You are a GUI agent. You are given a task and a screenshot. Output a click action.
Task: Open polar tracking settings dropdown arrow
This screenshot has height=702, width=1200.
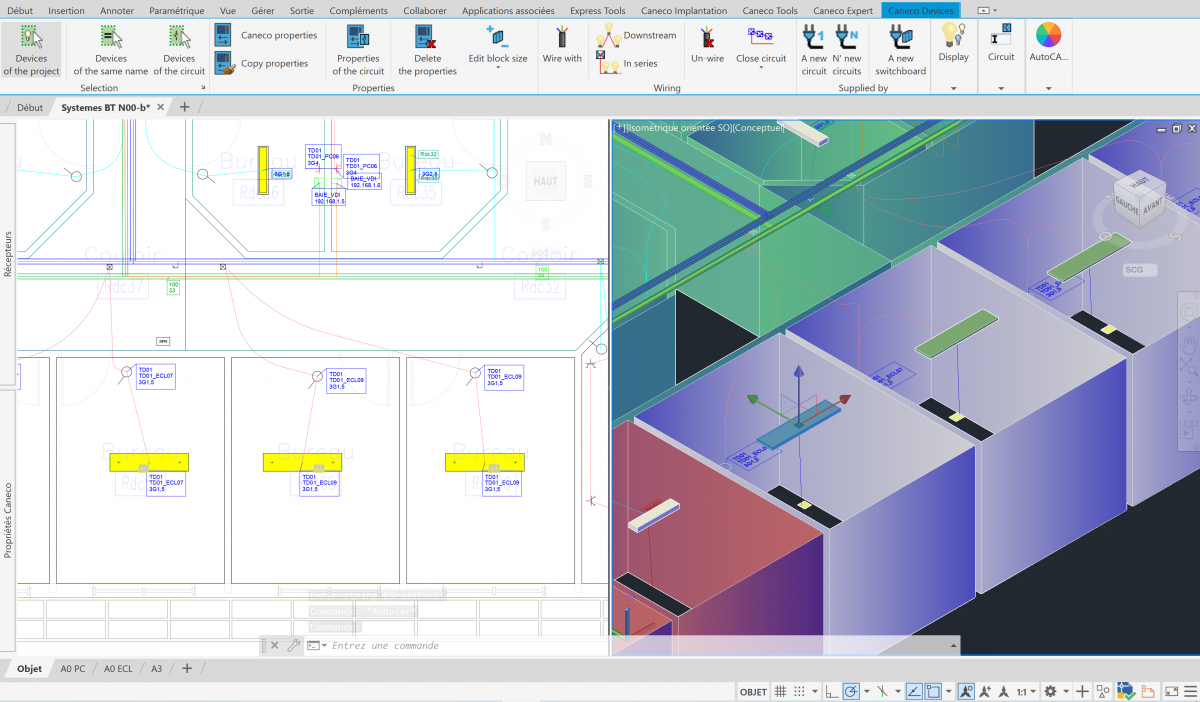[x=866, y=691]
